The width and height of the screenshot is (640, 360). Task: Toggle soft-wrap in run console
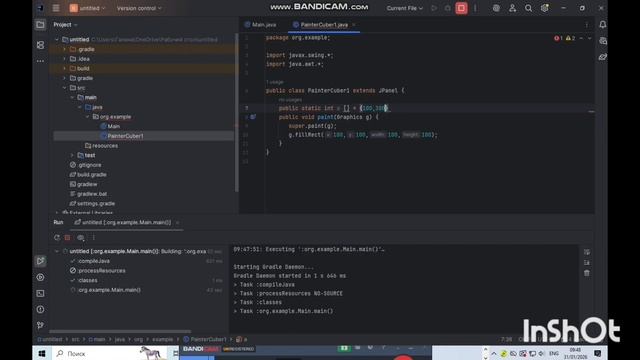(587, 252)
